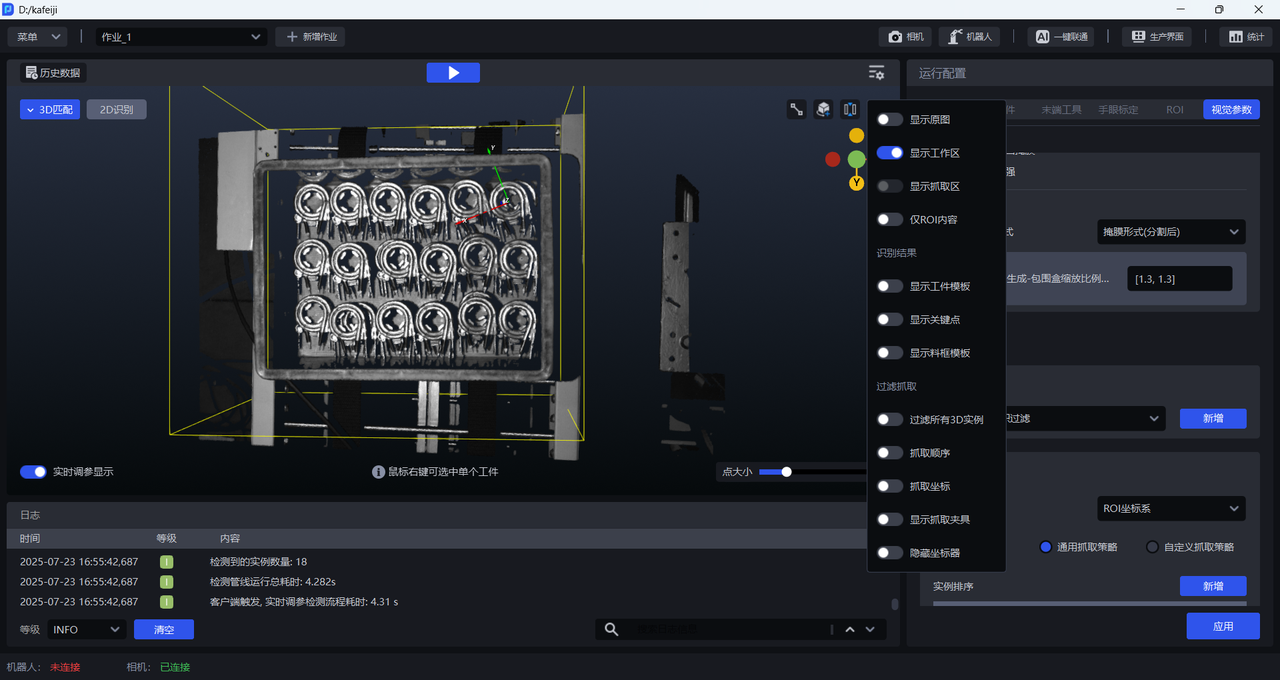Open the 机器人 robot panel
This screenshot has width=1280, height=680.
[969, 37]
